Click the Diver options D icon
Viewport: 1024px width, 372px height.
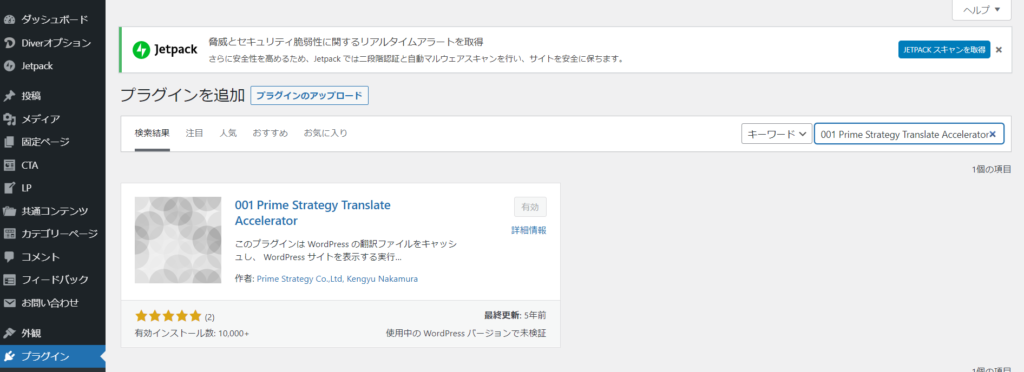9,43
